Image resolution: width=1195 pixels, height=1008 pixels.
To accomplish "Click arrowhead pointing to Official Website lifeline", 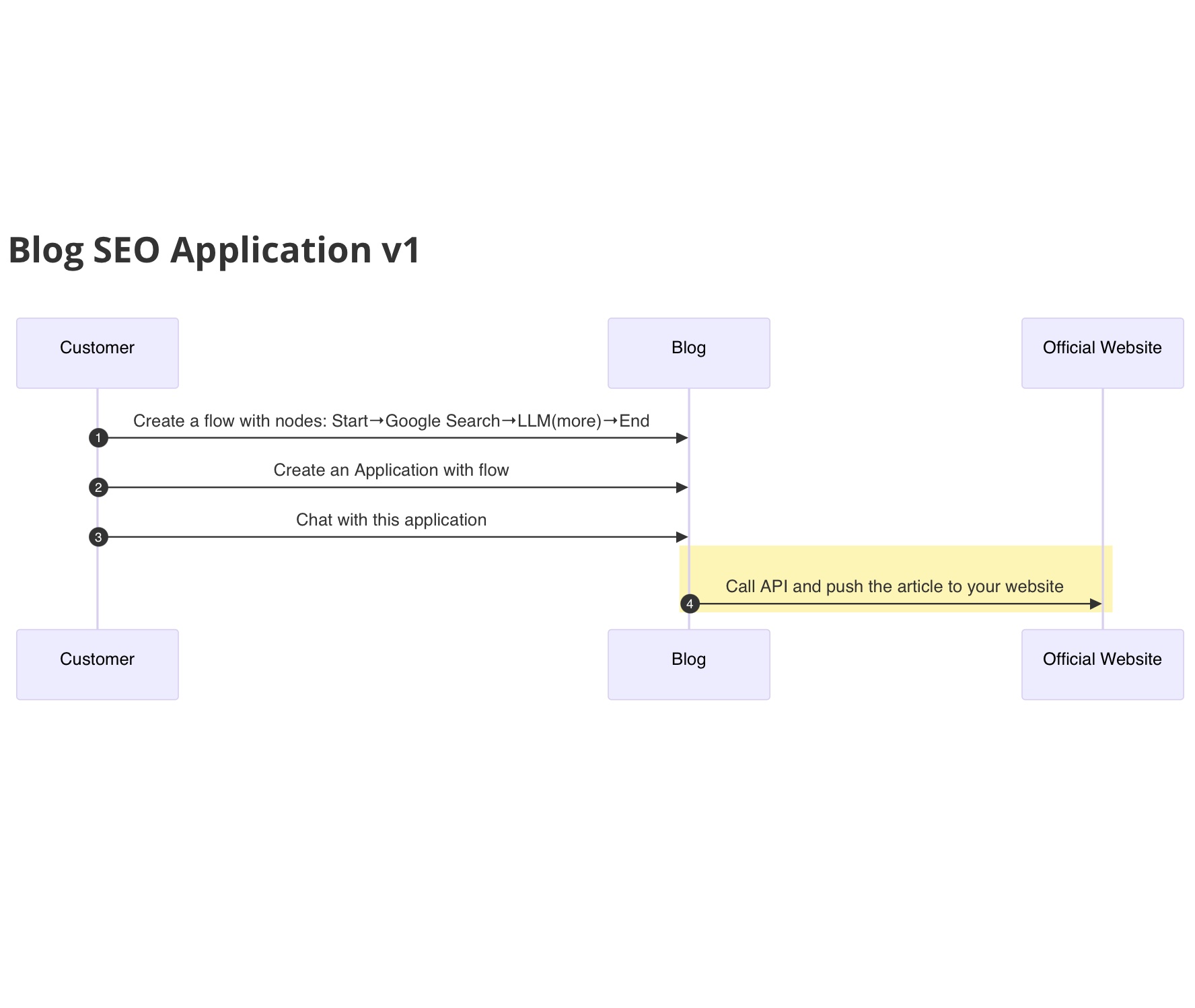I will tap(1095, 604).
